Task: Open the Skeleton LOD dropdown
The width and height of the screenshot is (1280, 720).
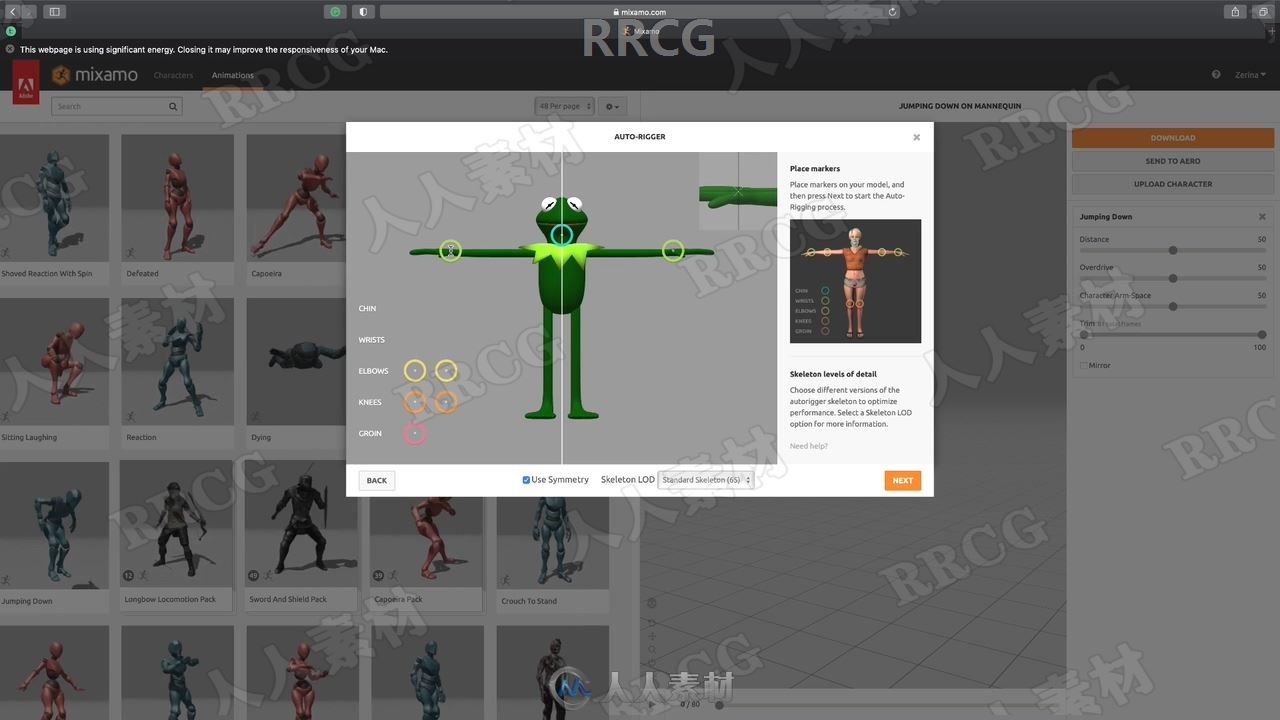Action: [706, 480]
